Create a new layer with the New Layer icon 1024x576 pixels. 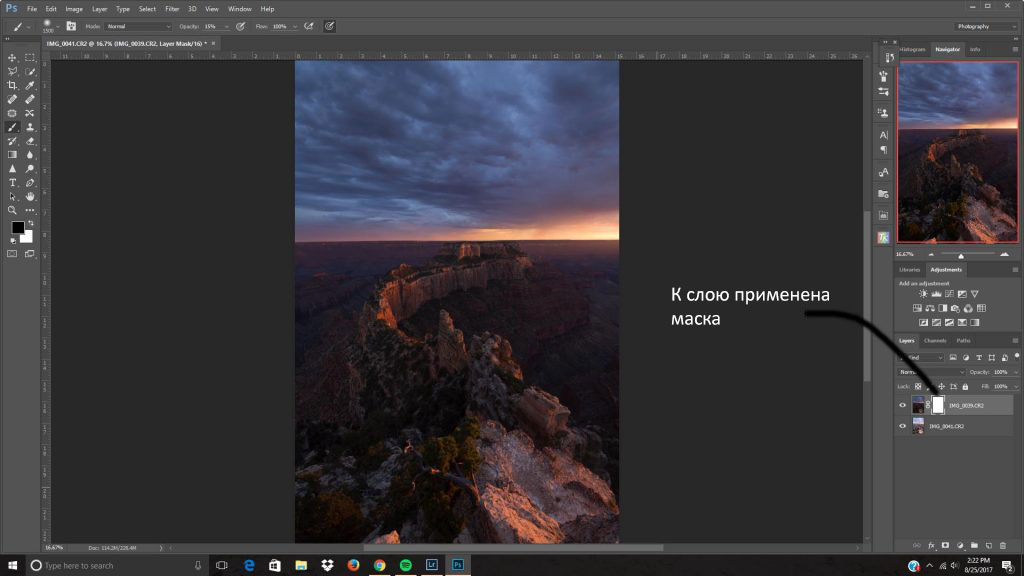(x=989, y=545)
